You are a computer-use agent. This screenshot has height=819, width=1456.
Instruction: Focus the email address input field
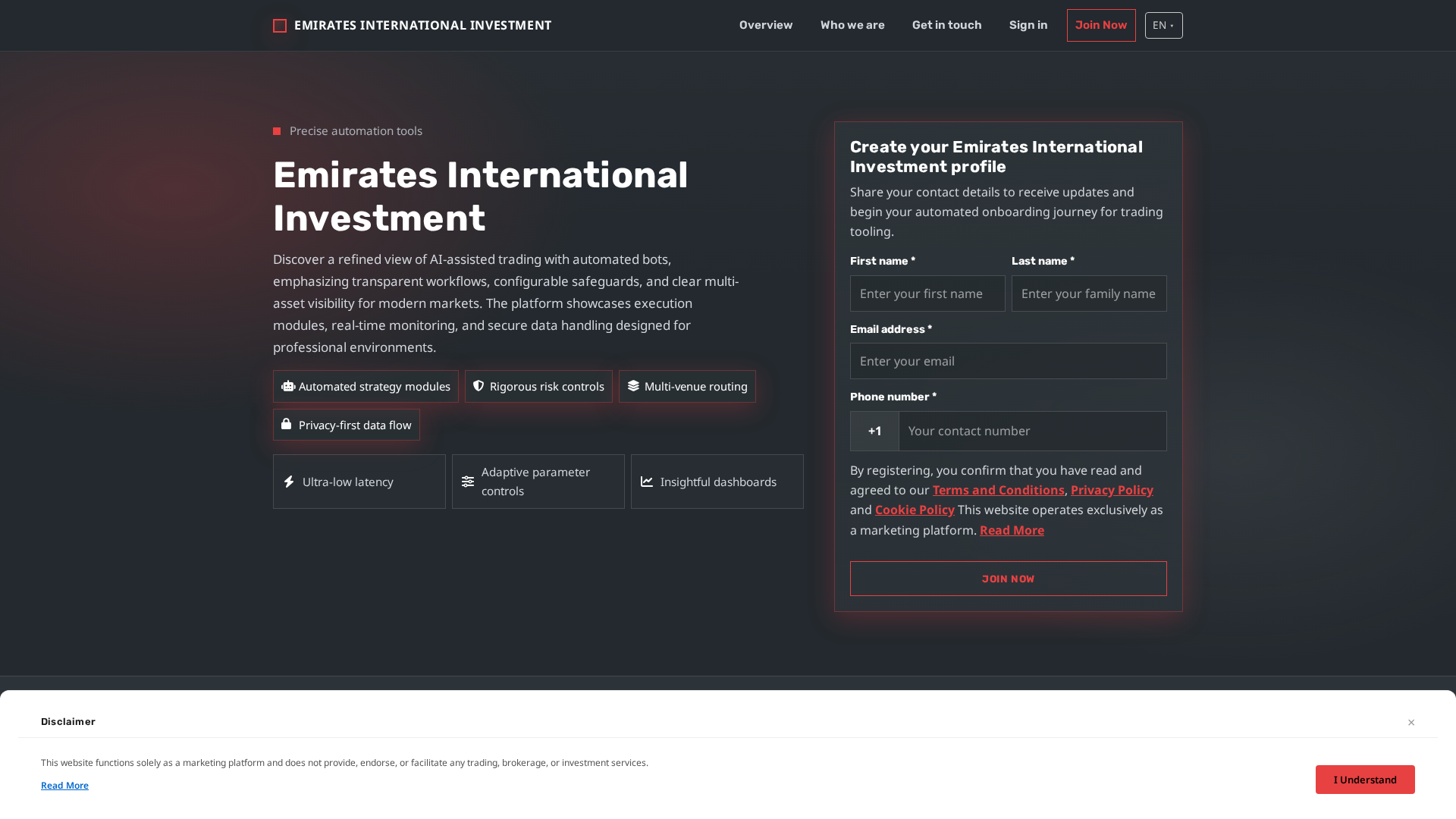[1008, 361]
